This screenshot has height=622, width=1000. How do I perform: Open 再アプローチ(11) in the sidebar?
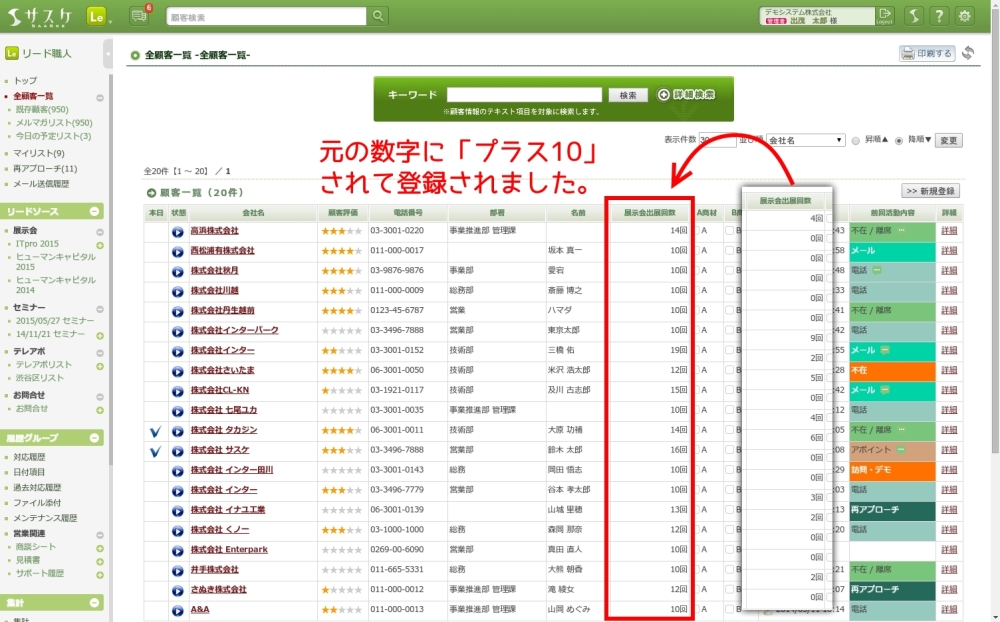(45, 168)
